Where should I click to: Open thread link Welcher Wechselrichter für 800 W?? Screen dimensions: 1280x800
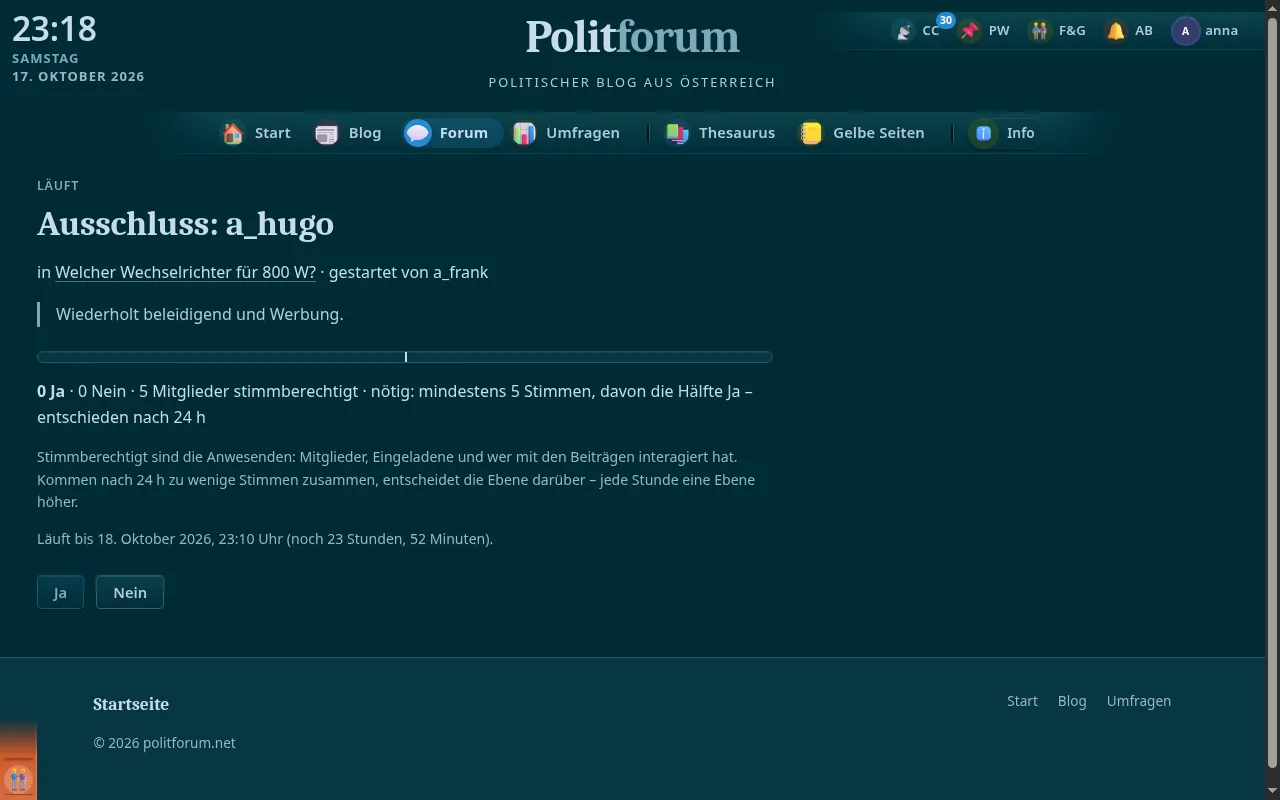coord(185,272)
